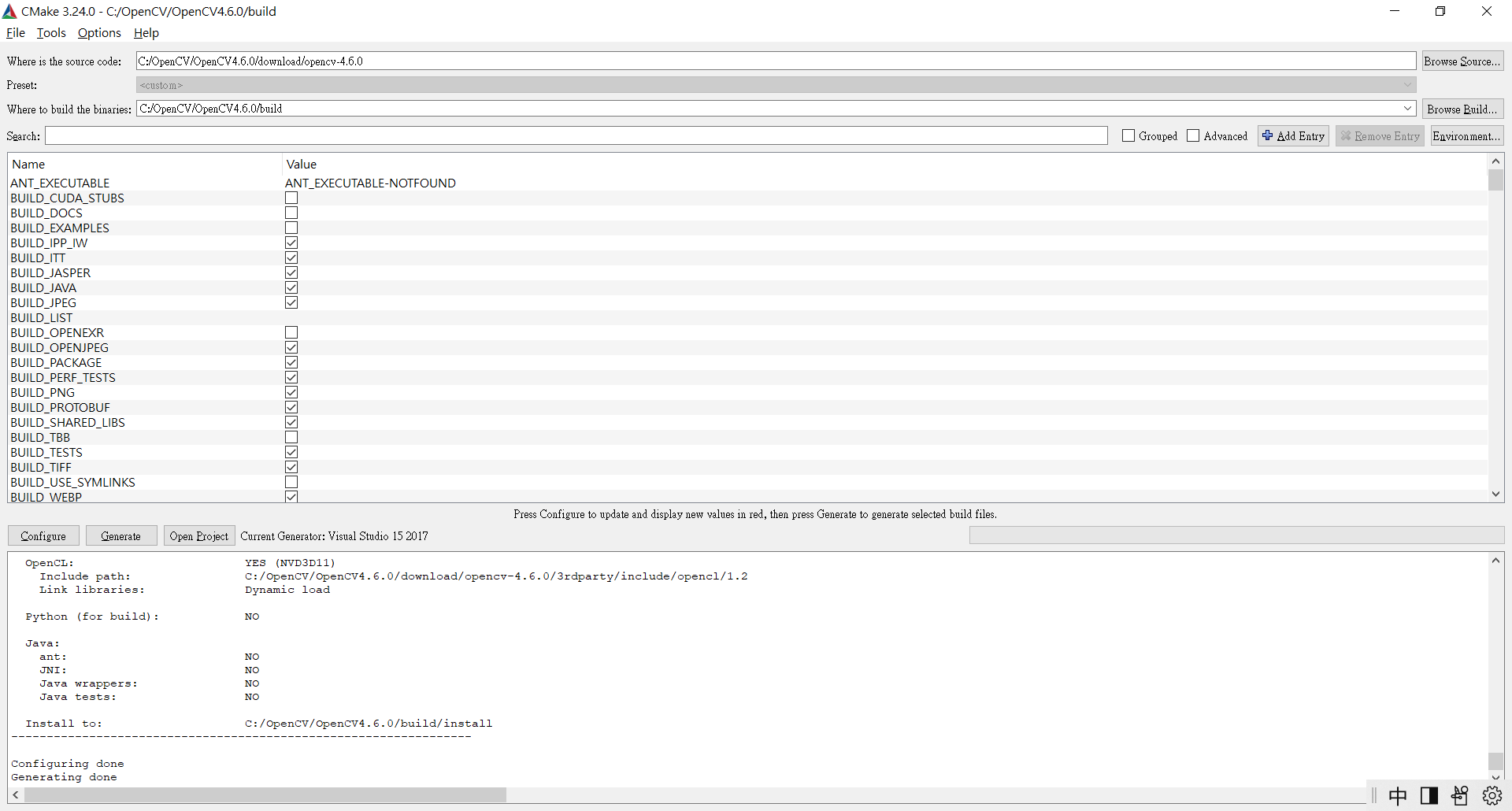Select the BUILD_JASPER entry name

[50, 272]
